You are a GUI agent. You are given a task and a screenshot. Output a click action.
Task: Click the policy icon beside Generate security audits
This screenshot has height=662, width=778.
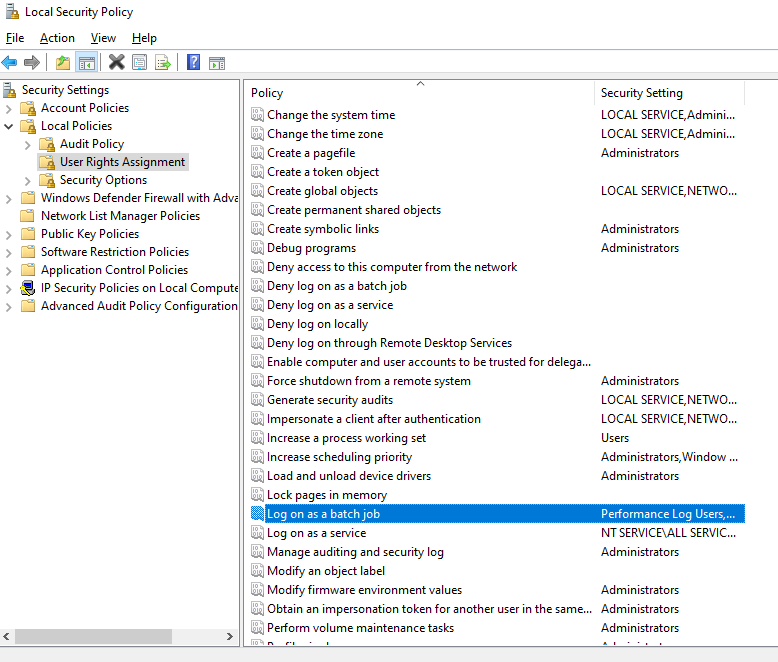257,400
